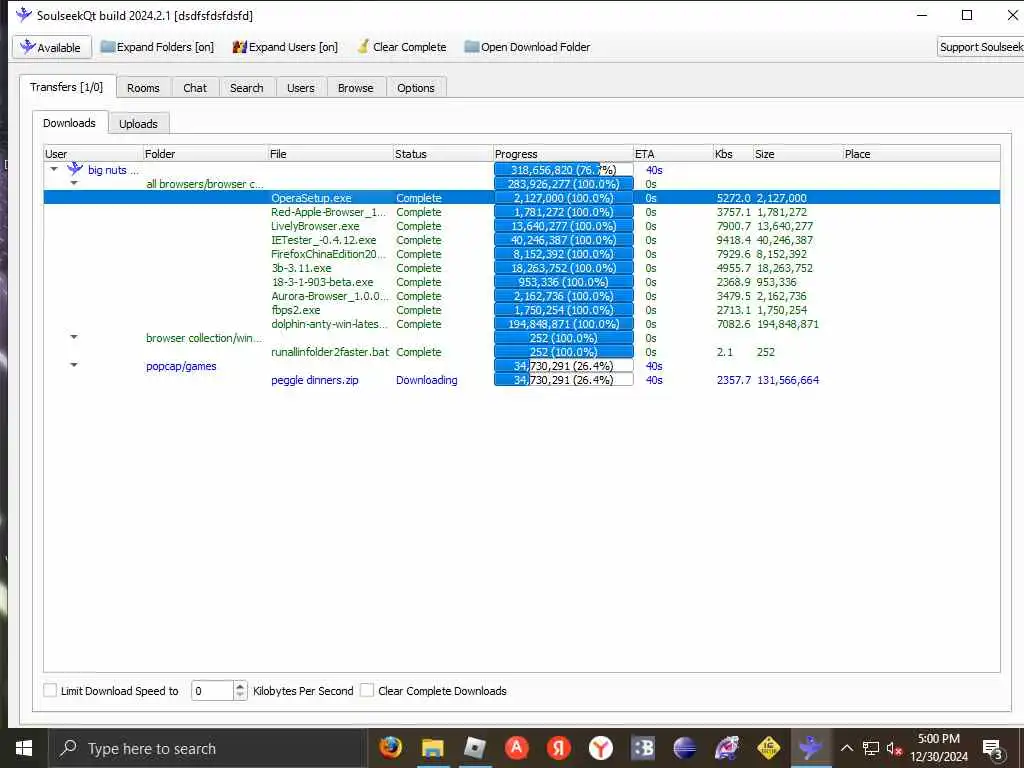
Task: Collapse the all browsers/browser folder
Action: pos(74,183)
